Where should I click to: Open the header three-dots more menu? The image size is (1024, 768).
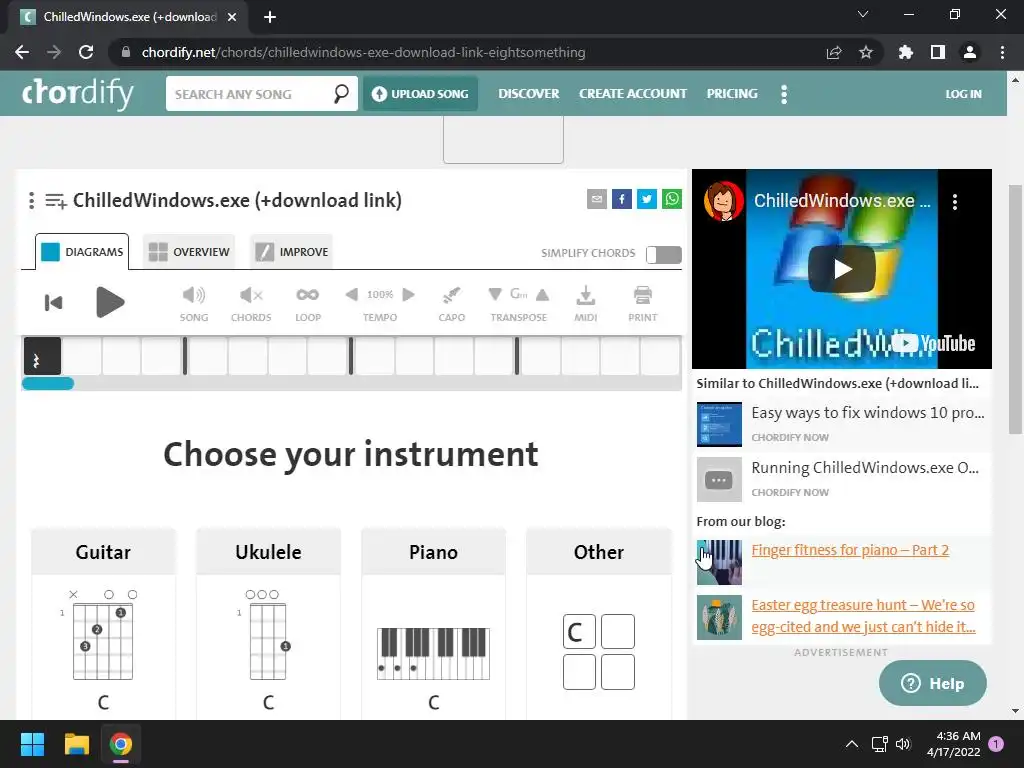coord(784,94)
